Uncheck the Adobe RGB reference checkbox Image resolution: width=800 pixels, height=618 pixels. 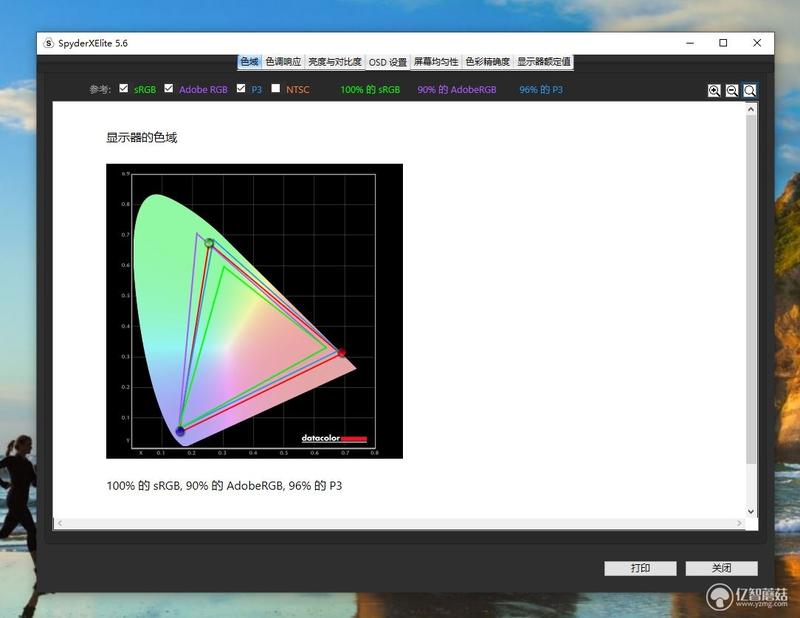click(x=168, y=88)
